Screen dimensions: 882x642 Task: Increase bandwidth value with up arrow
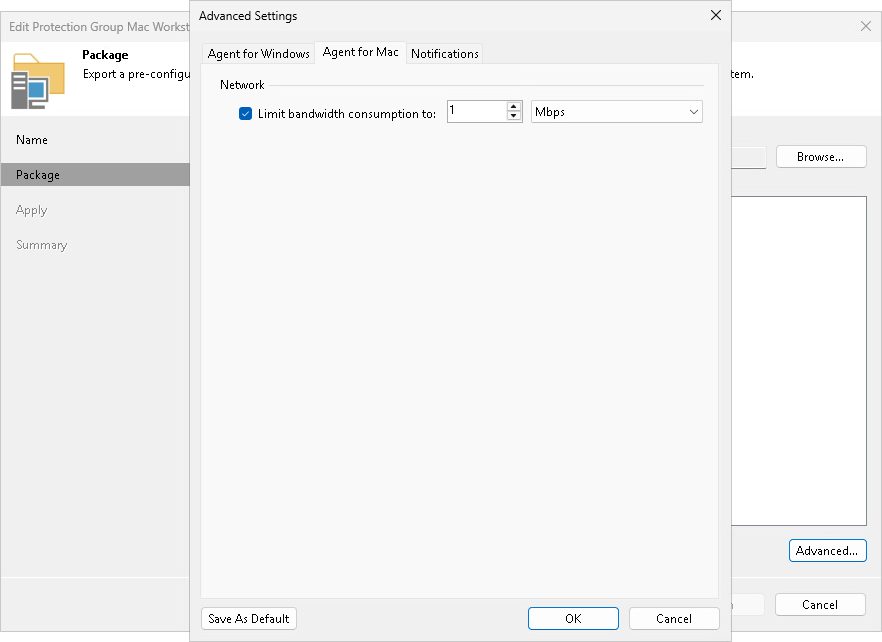click(514, 106)
